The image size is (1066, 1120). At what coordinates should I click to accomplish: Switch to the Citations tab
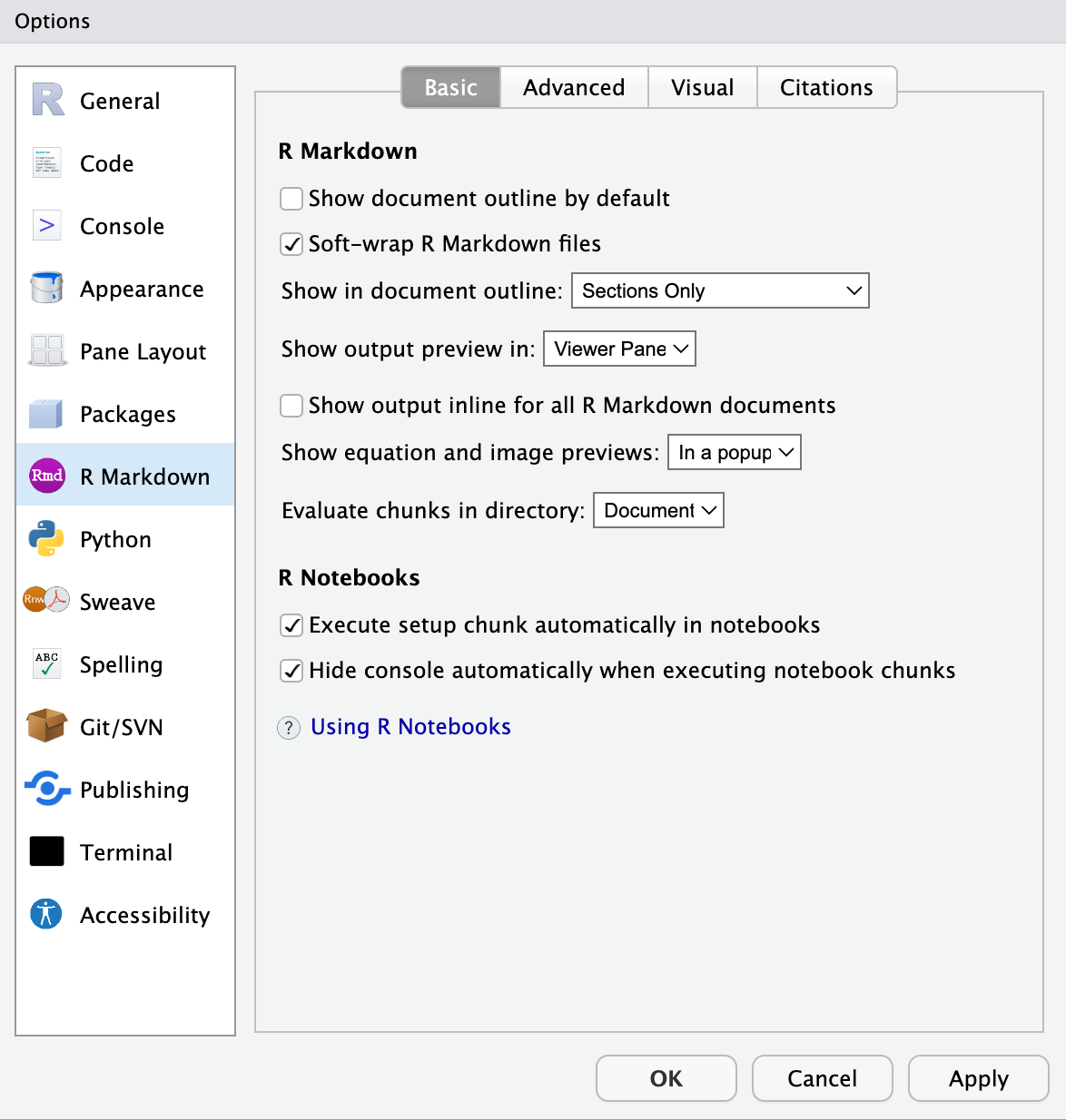(x=826, y=87)
